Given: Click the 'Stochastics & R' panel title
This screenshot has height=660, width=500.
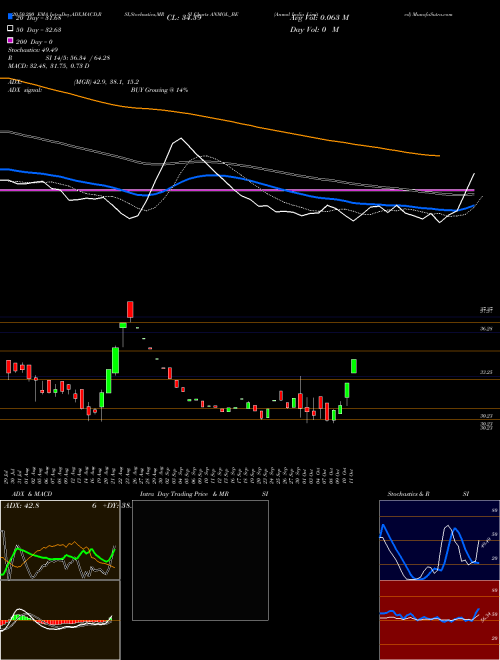Looking at the screenshot, I should pos(409,494).
